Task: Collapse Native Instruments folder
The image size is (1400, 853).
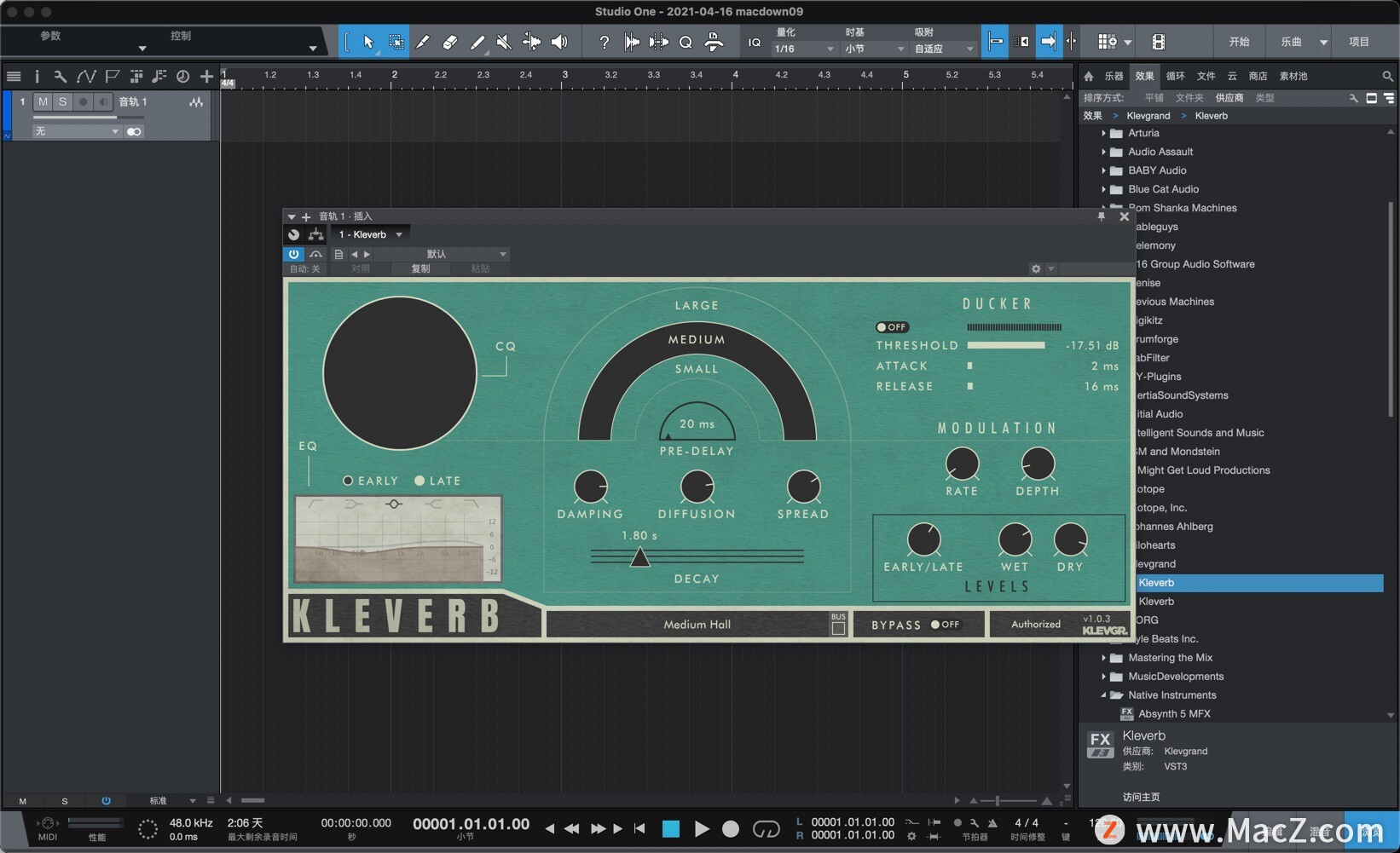Action: point(1103,695)
